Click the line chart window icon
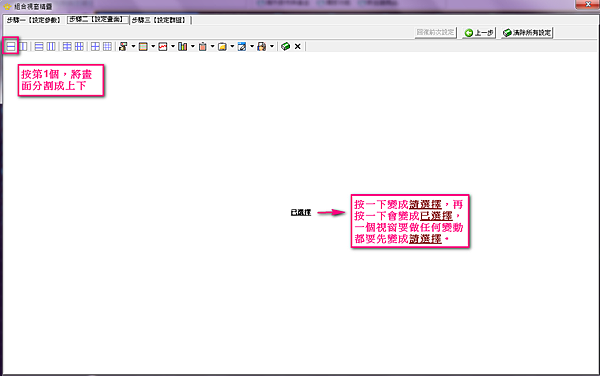Viewport: 600px width, 376px height. pos(163,47)
